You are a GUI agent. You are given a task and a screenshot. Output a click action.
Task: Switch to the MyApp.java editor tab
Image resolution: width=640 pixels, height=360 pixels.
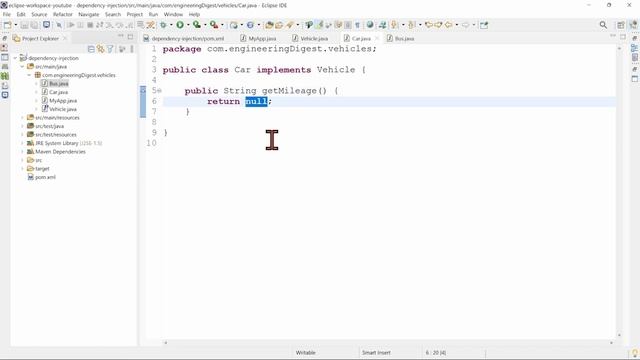click(x=258, y=38)
